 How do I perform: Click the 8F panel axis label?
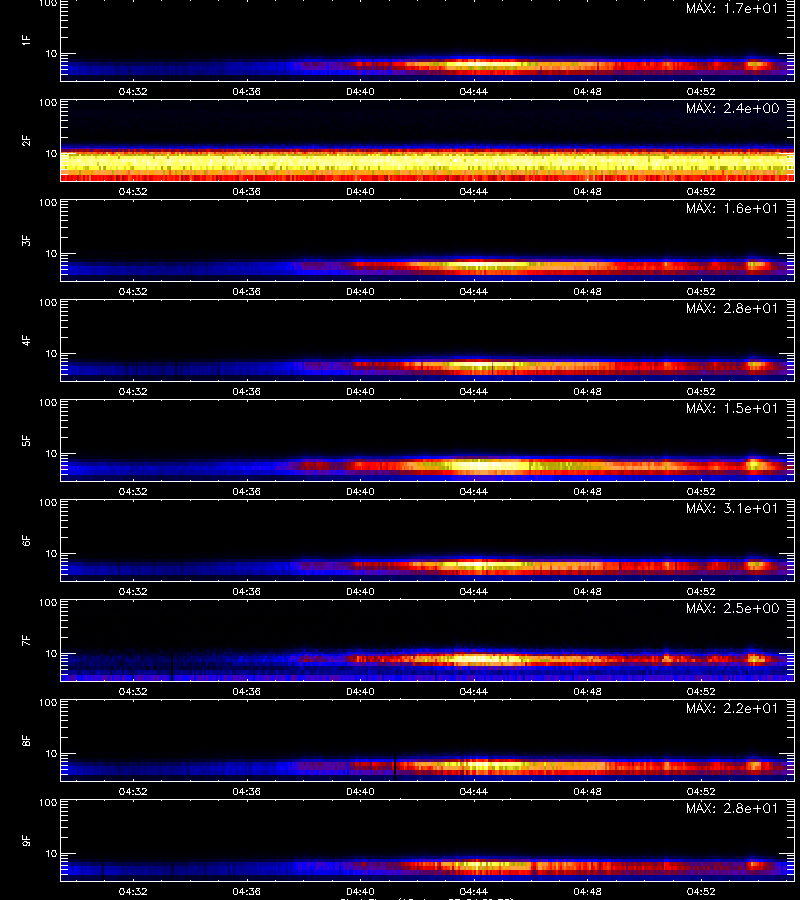(x=26, y=741)
